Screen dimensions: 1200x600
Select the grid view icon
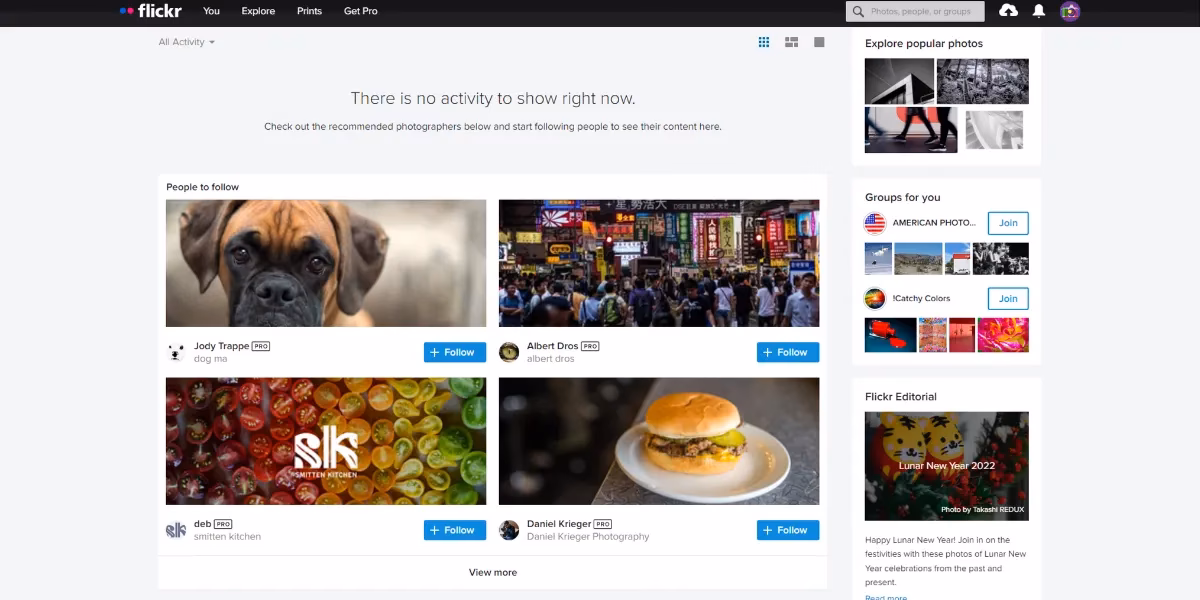[763, 42]
